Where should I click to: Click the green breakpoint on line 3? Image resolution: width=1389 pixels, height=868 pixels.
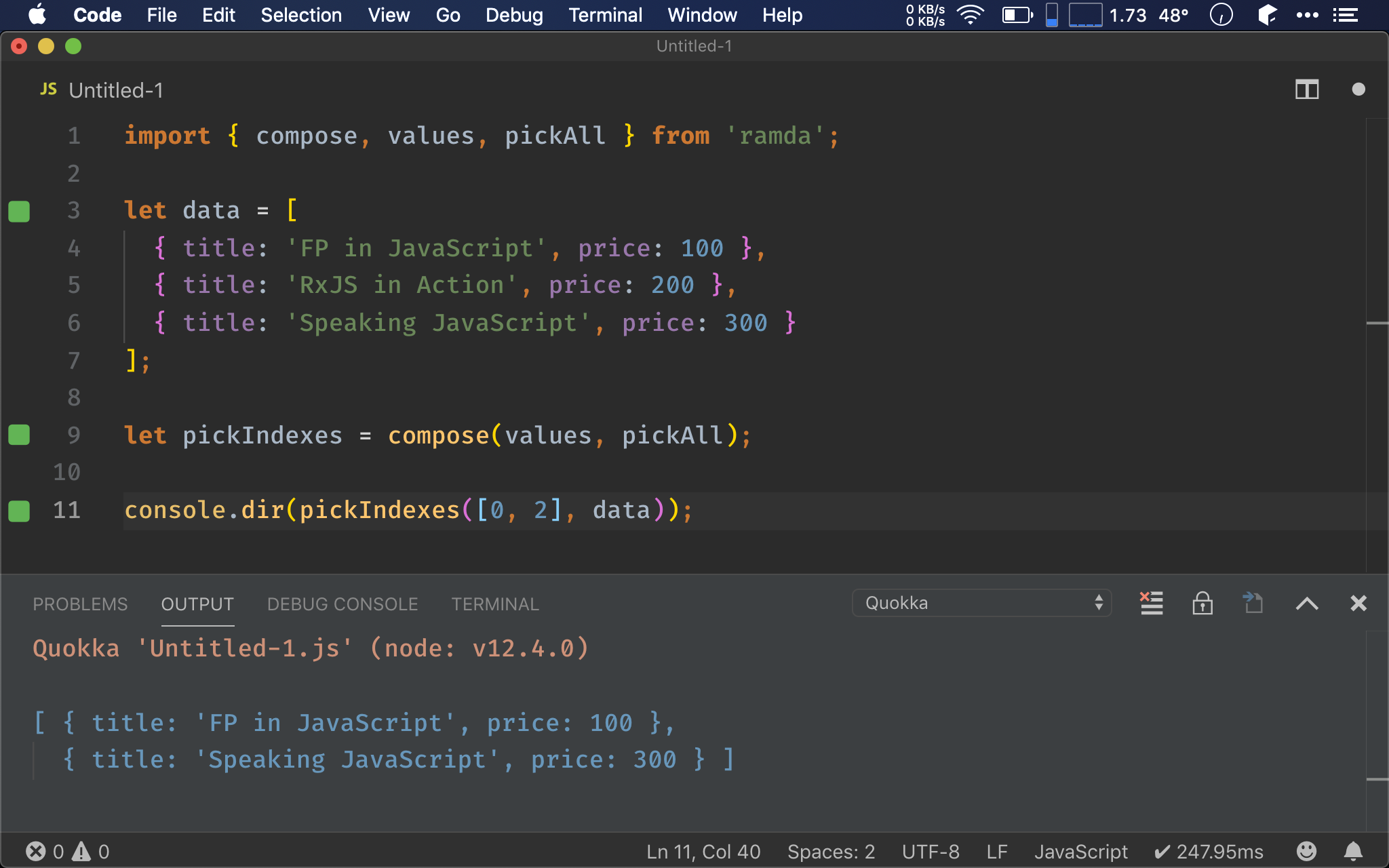pyautogui.click(x=21, y=209)
